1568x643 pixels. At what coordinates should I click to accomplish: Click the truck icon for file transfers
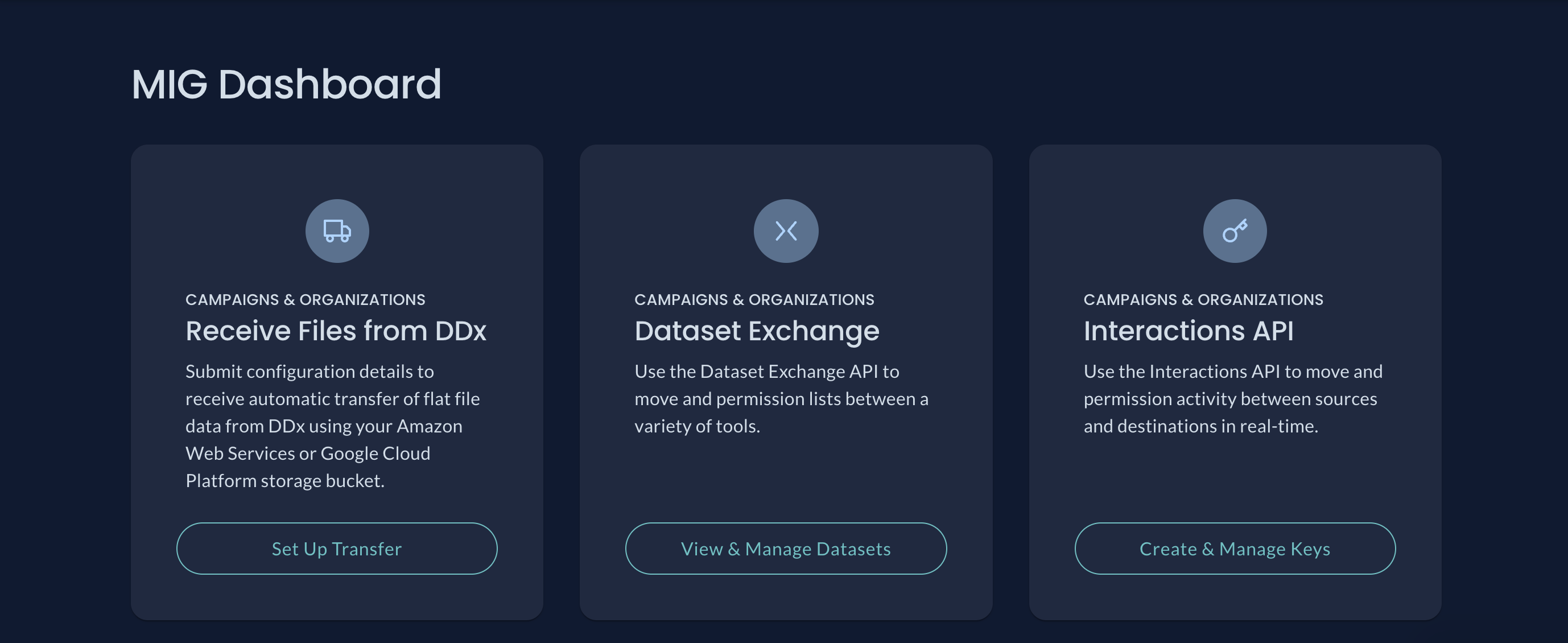(337, 231)
